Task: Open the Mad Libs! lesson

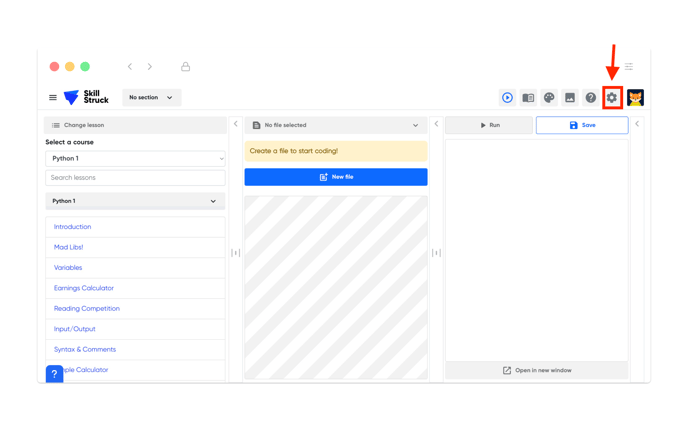Action: pos(135,247)
